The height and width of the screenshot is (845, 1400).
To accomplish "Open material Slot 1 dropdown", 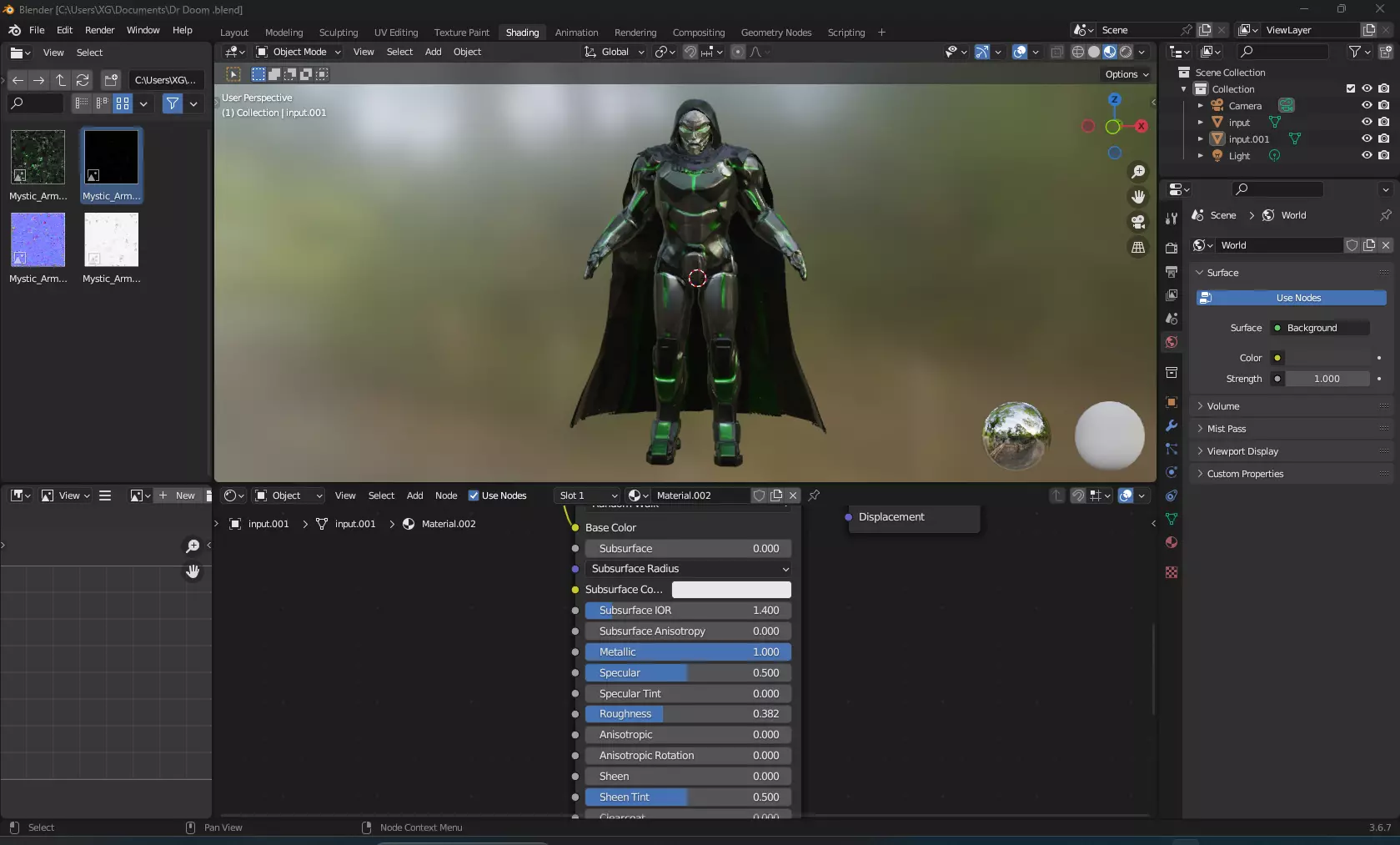I will coord(588,495).
